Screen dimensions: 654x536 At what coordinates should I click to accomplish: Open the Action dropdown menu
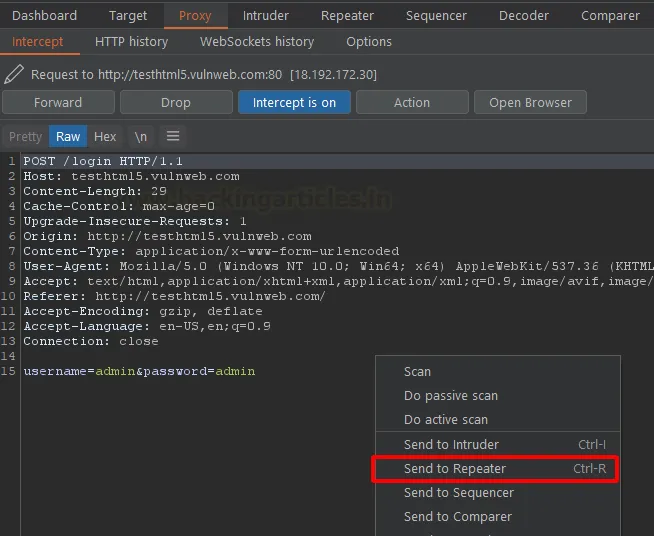click(411, 103)
